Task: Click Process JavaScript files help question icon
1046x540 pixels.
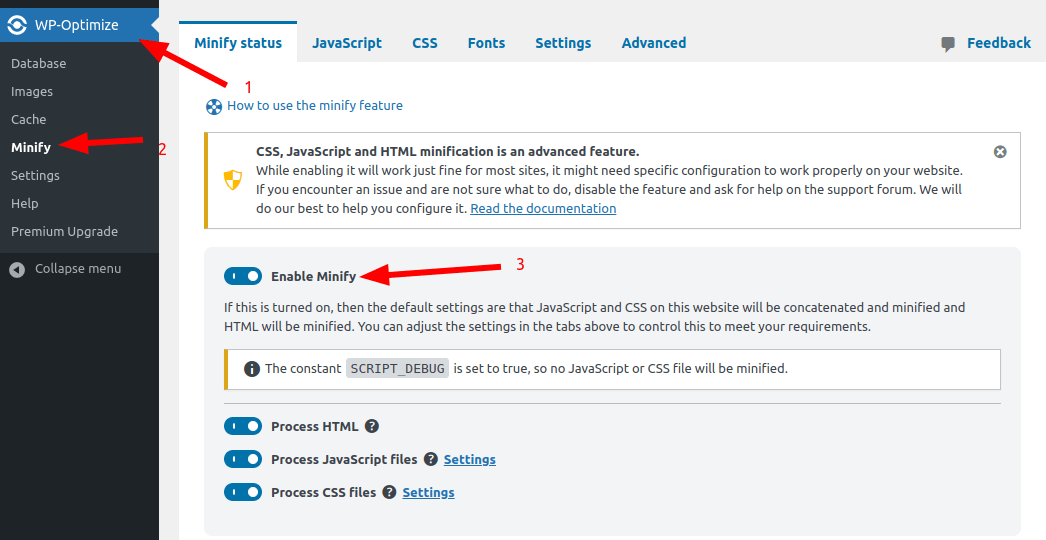Action: (431, 459)
